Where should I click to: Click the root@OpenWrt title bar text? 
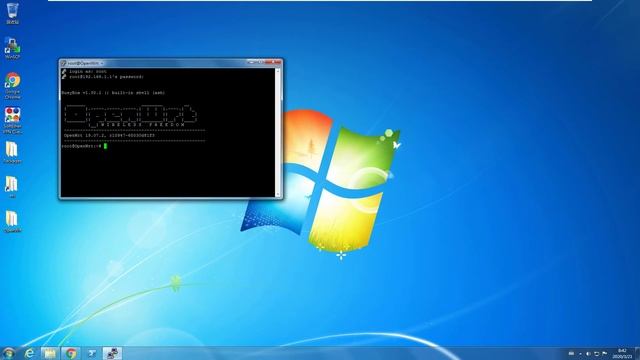pyautogui.click(x=83, y=63)
